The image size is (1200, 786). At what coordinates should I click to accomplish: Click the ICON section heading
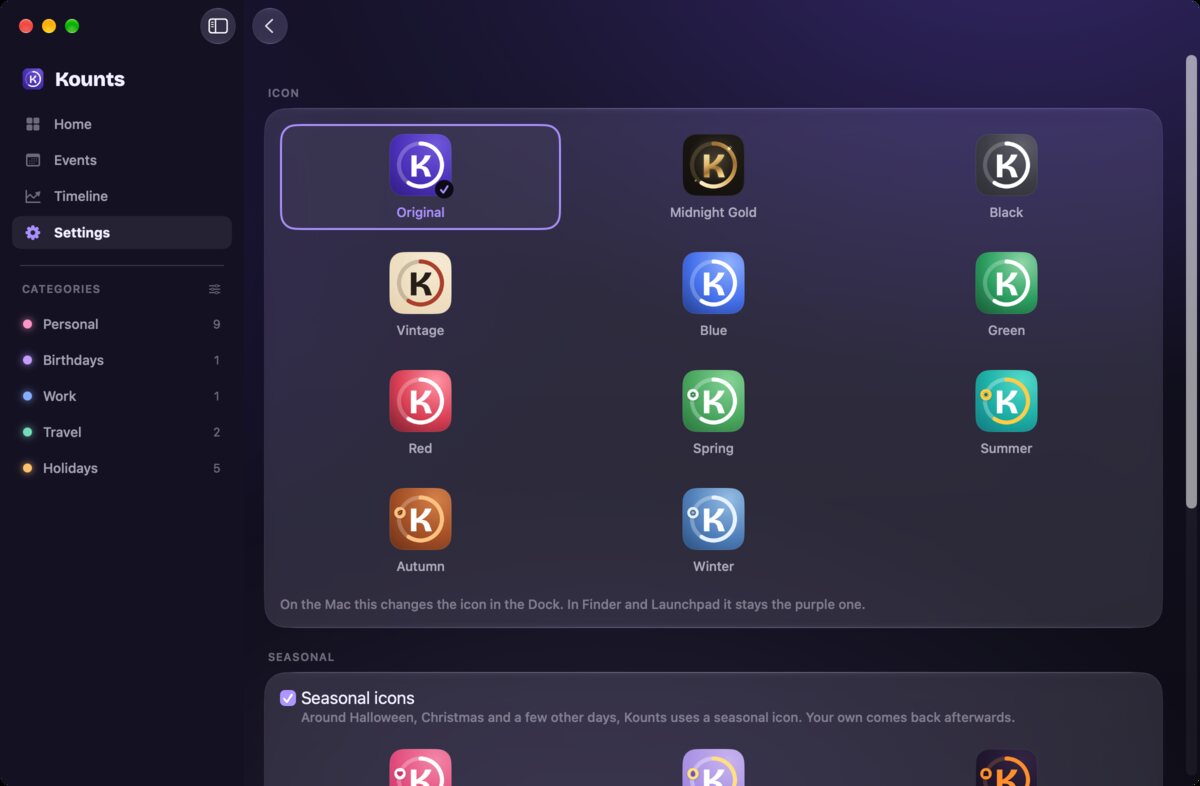point(283,93)
